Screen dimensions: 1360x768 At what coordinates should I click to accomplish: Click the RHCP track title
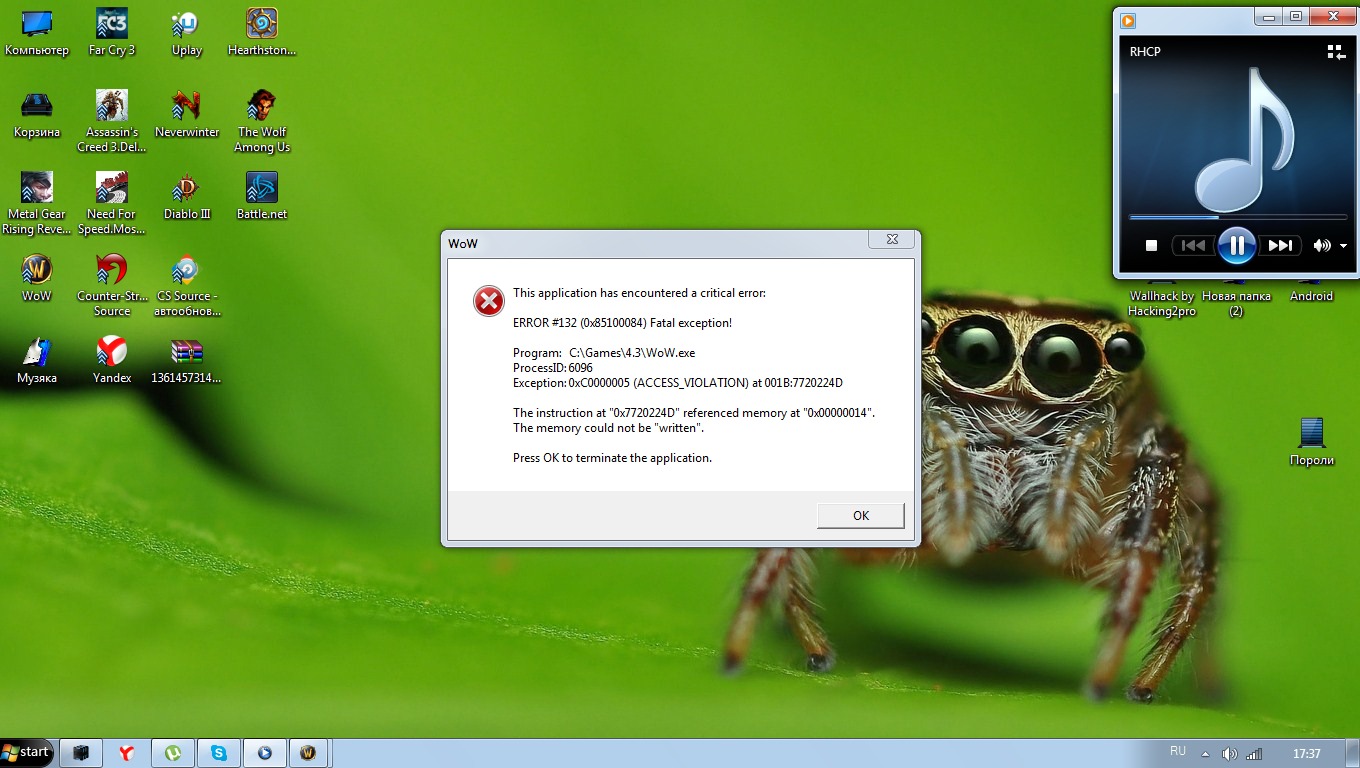[1145, 52]
